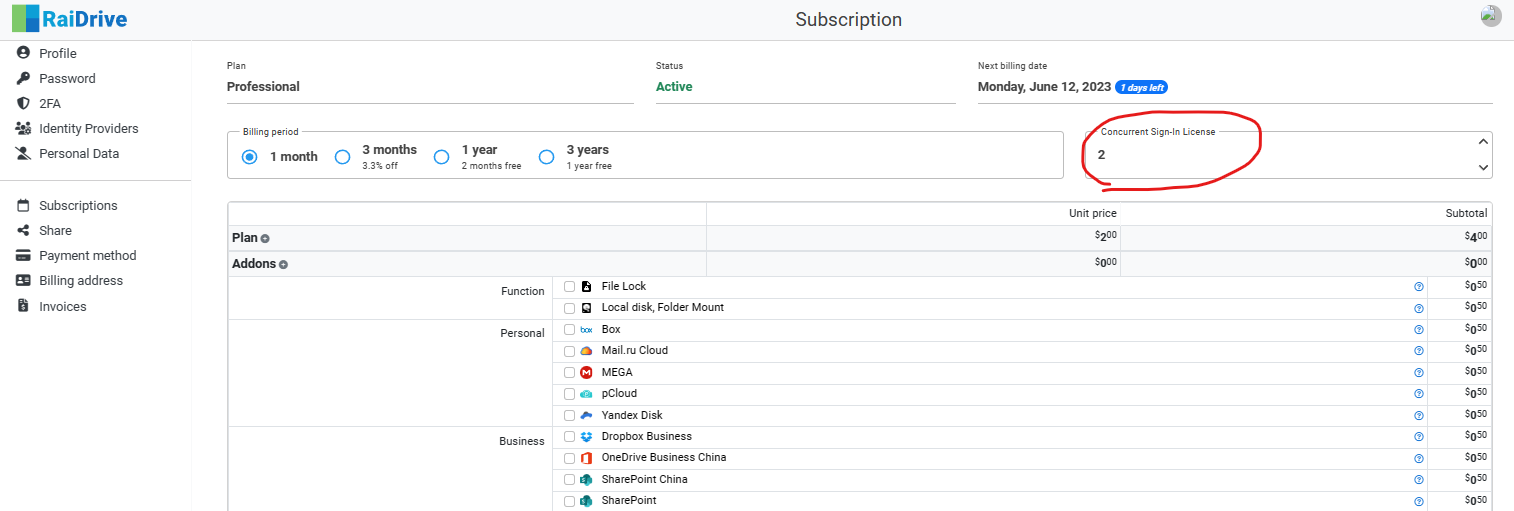Click the 2FA shield icon
Image resolution: width=1514 pixels, height=511 pixels.
click(23, 103)
